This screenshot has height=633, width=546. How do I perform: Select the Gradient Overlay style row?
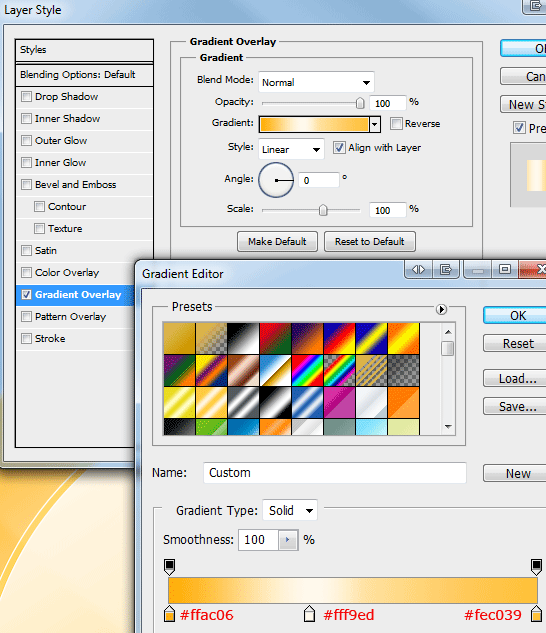coord(76,294)
